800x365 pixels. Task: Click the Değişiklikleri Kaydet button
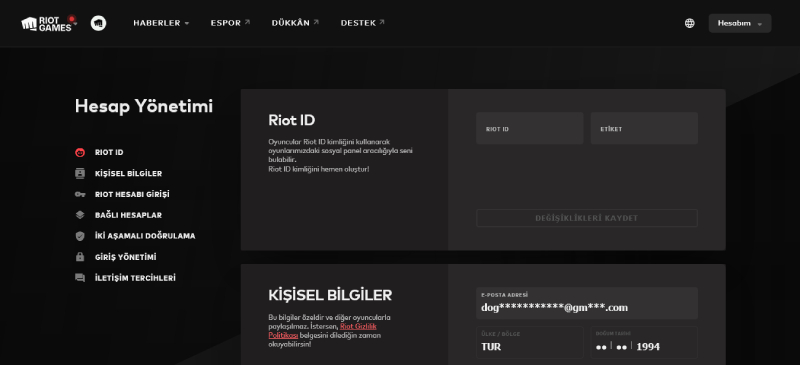click(x=587, y=218)
